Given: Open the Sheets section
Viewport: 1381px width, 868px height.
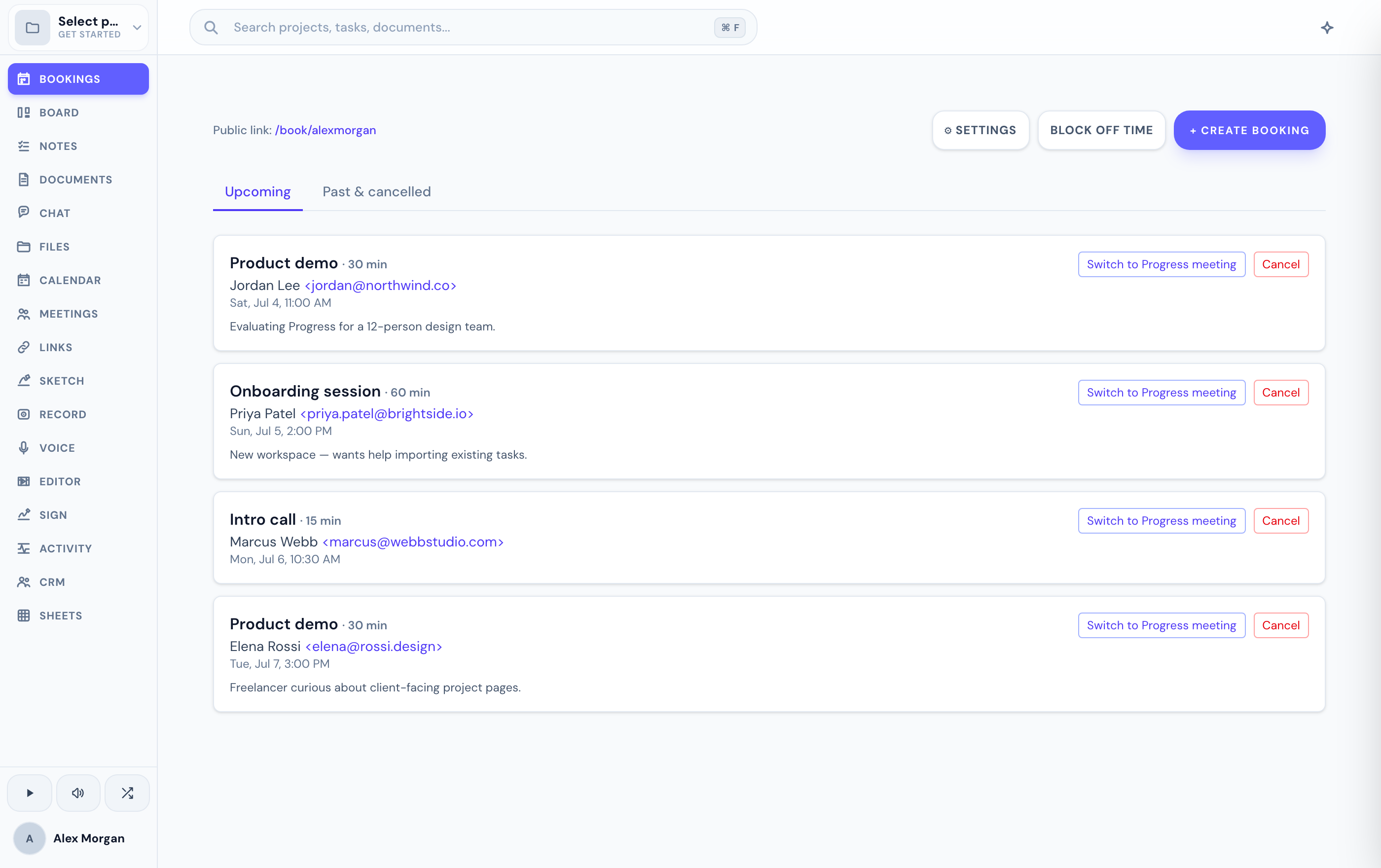Looking at the screenshot, I should point(78,616).
